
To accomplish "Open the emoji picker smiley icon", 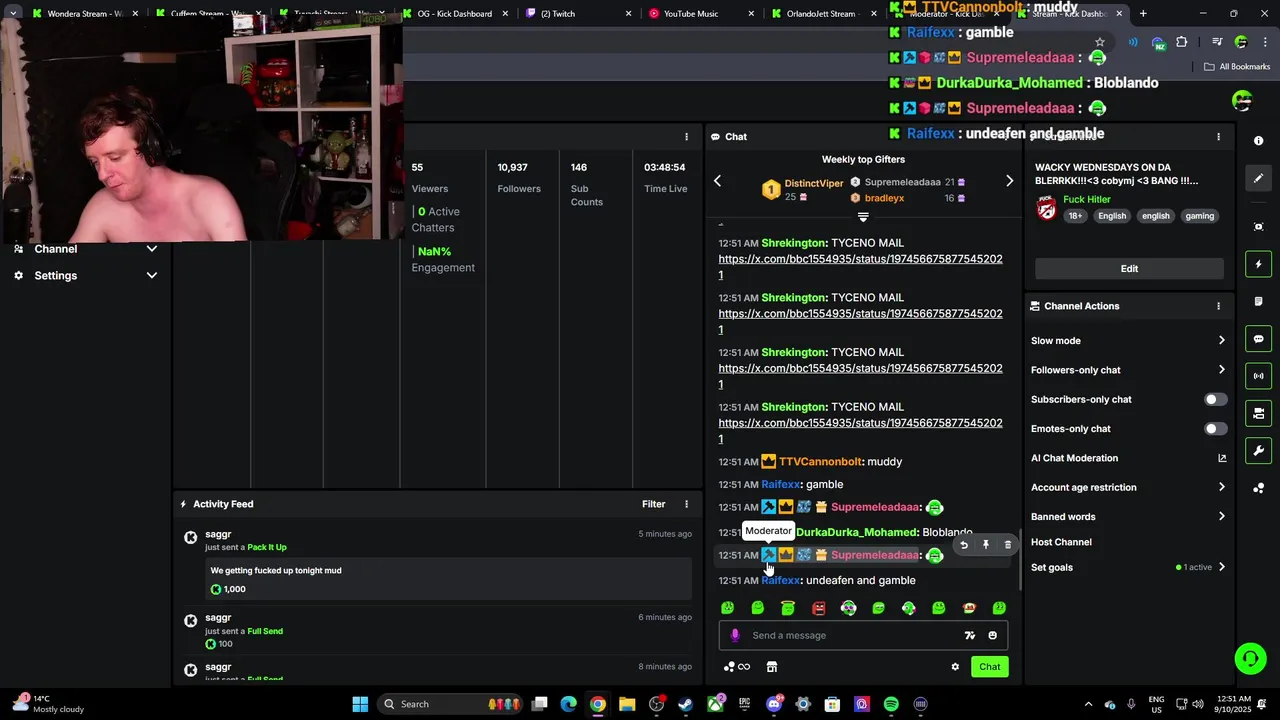I will (992, 635).
